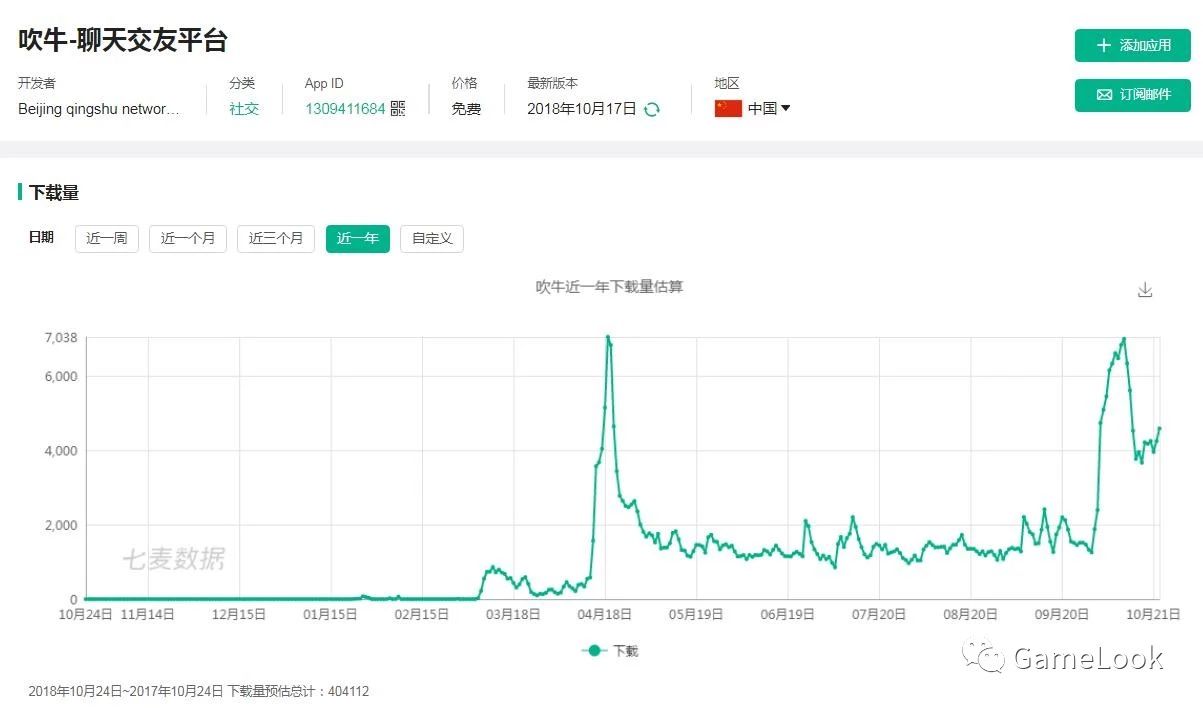Open the 中国 region dropdown
The image size is (1203, 708).
coord(764,109)
